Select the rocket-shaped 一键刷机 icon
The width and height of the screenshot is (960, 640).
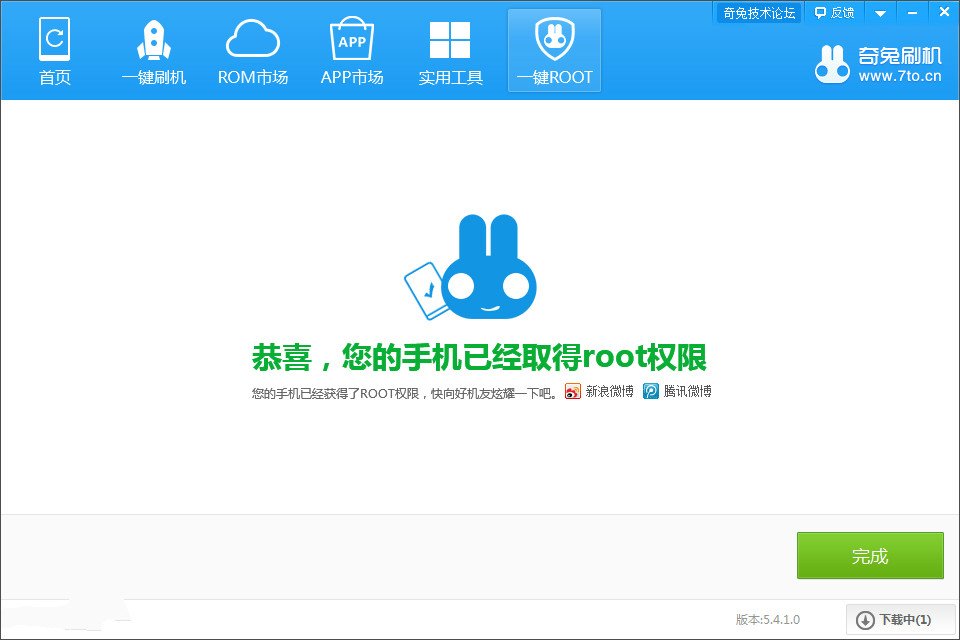click(154, 38)
